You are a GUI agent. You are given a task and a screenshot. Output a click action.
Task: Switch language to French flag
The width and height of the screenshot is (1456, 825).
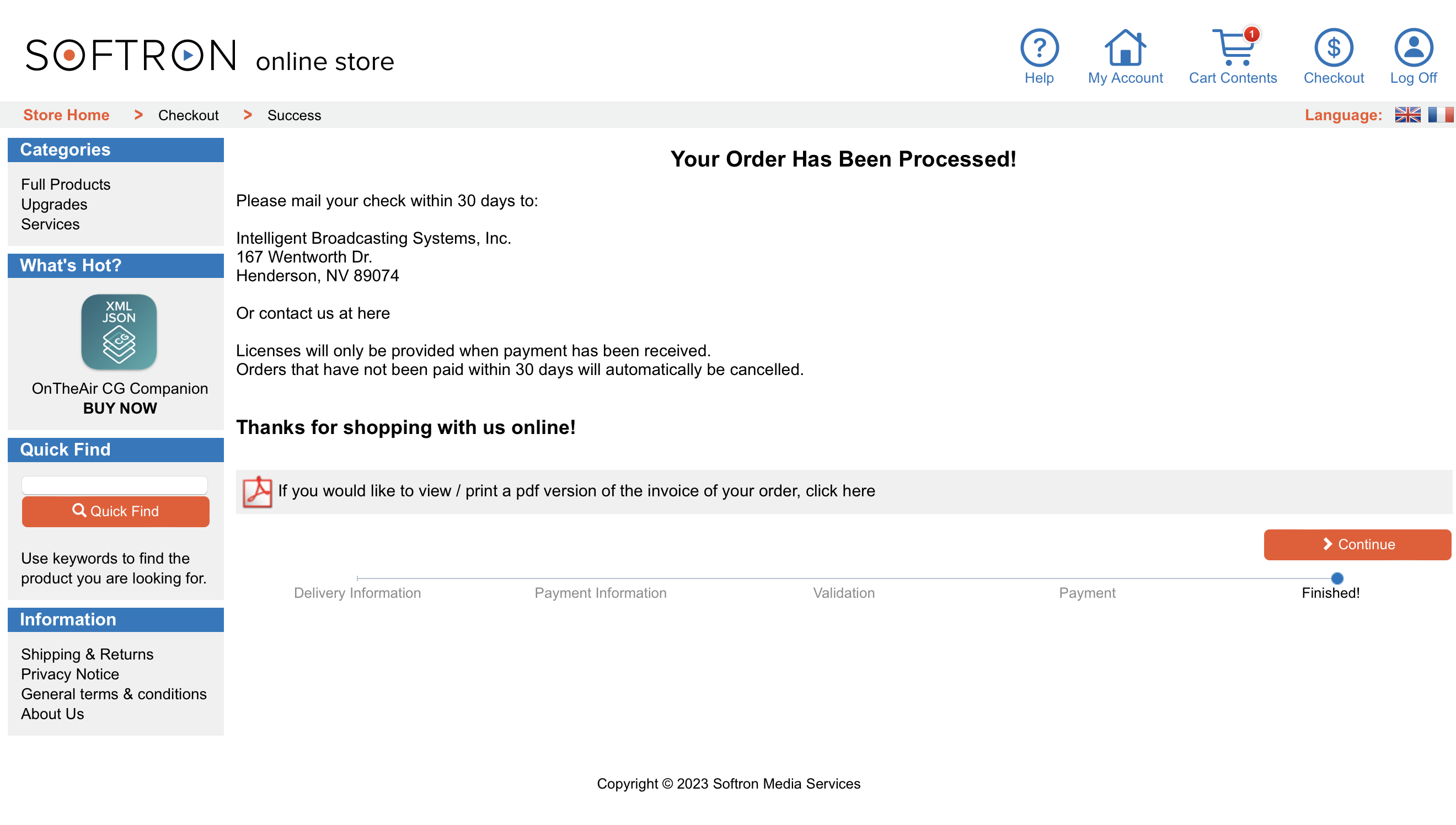click(x=1440, y=115)
